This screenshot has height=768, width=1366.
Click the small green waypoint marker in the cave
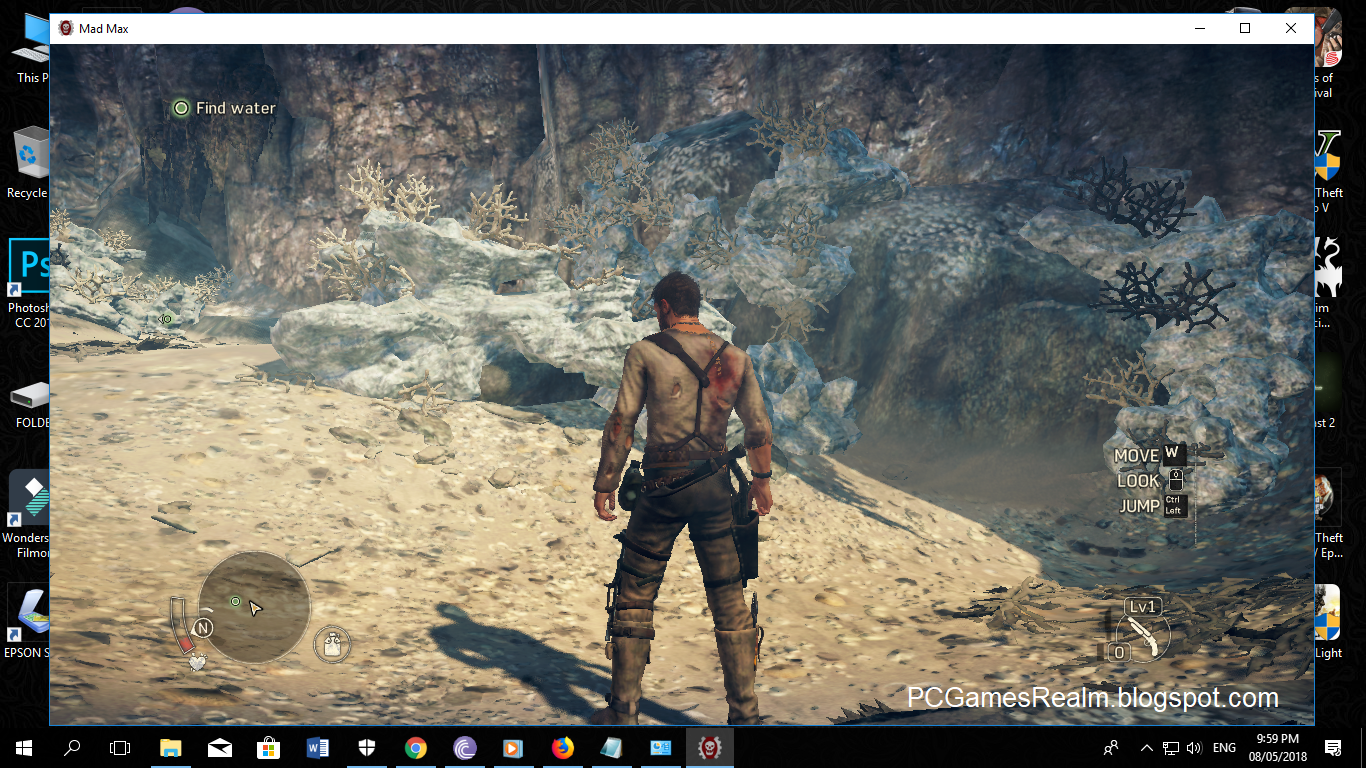coord(167,319)
